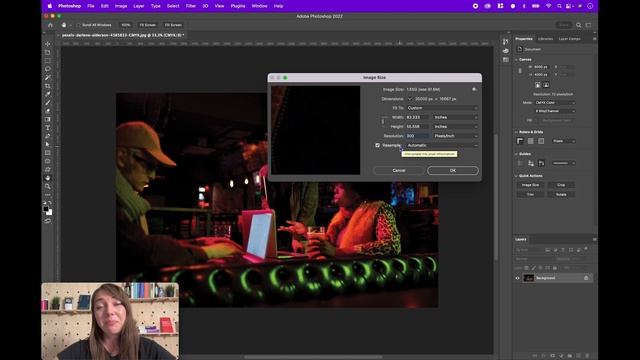Select the Path Selection arrow tool
This screenshot has height=360, width=640.
[48, 144]
